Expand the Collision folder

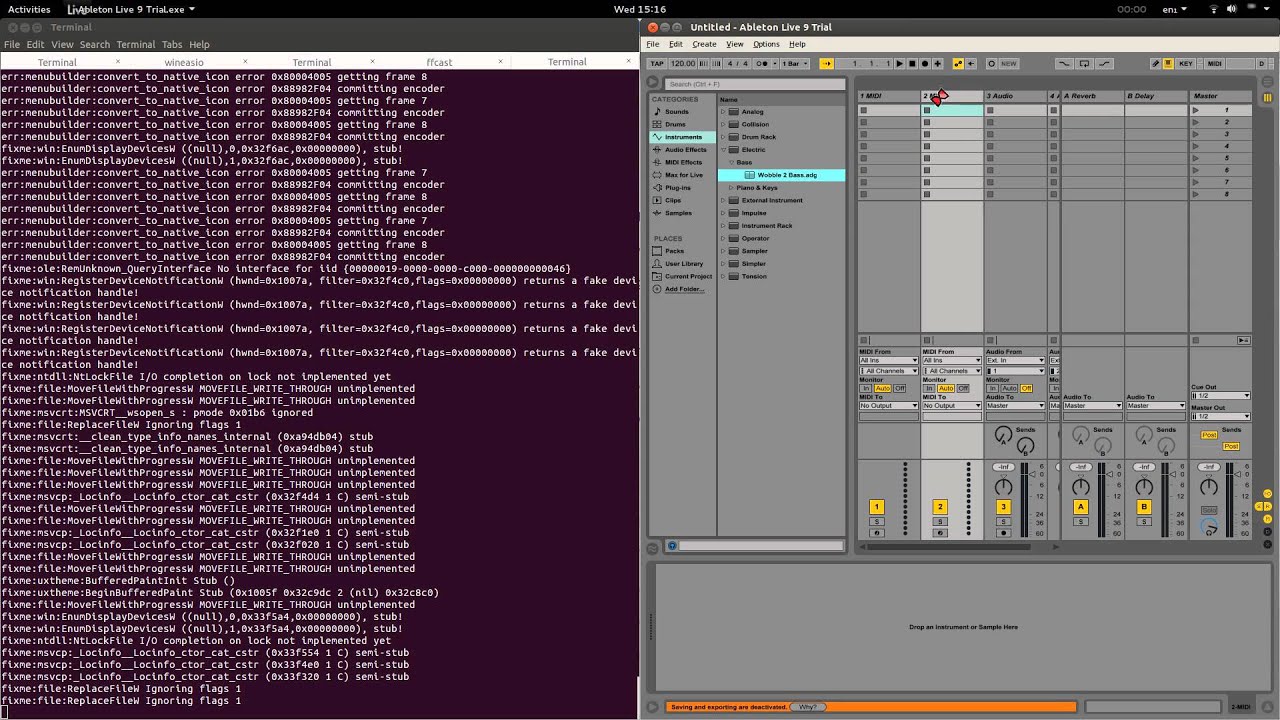point(723,124)
